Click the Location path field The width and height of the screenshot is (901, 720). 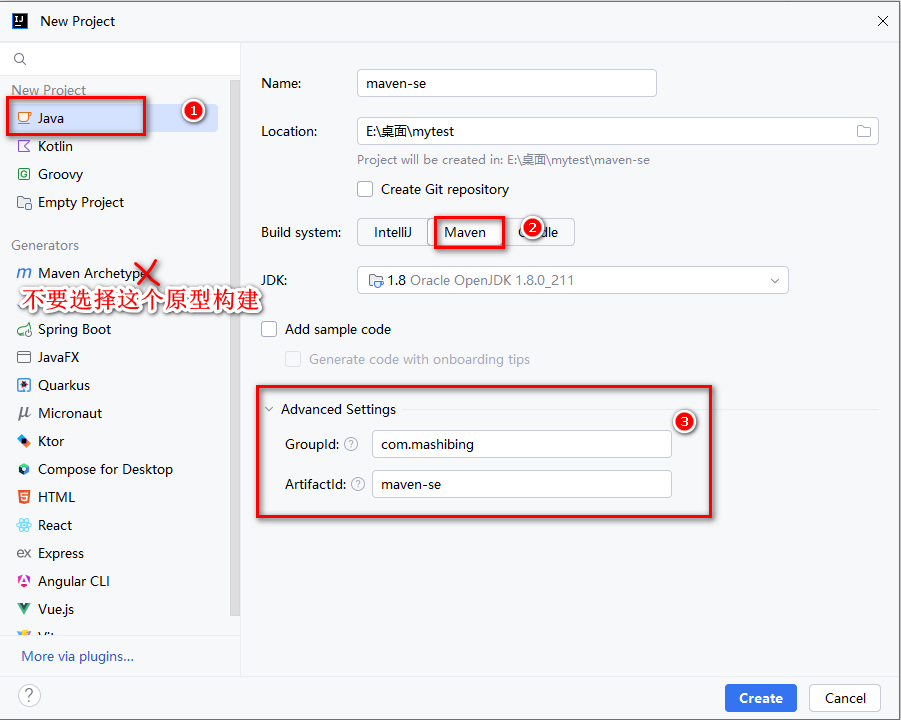[618, 131]
